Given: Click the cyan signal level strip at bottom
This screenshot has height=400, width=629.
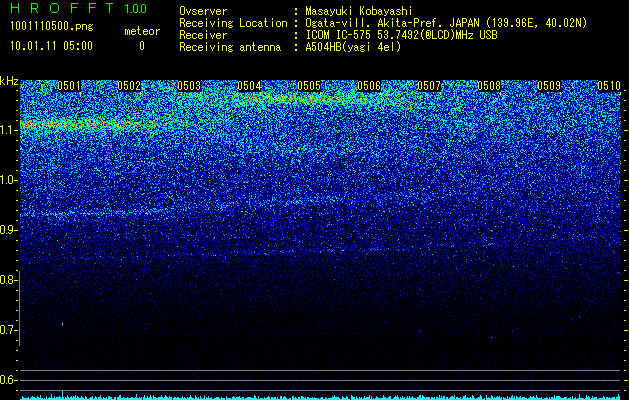Looking at the screenshot, I should click(x=320, y=397).
